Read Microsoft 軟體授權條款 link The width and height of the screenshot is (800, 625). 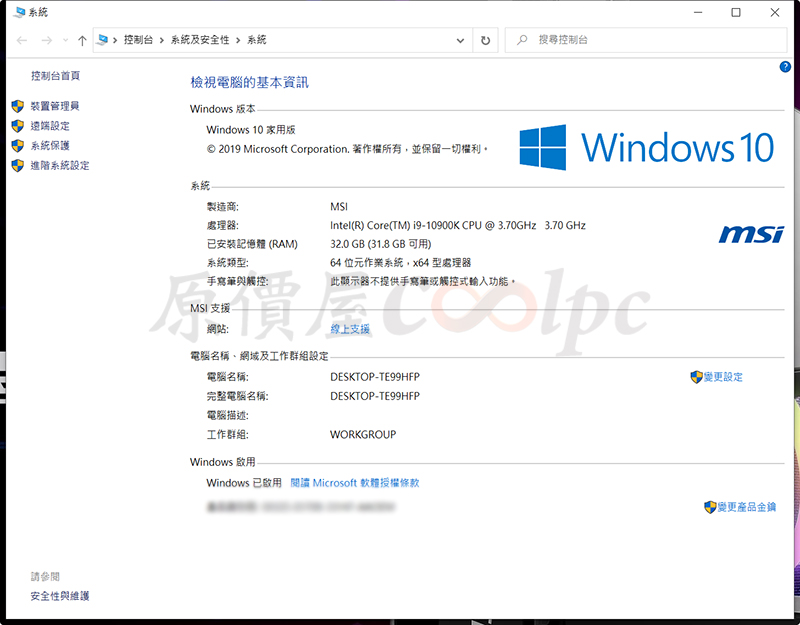coord(355,483)
